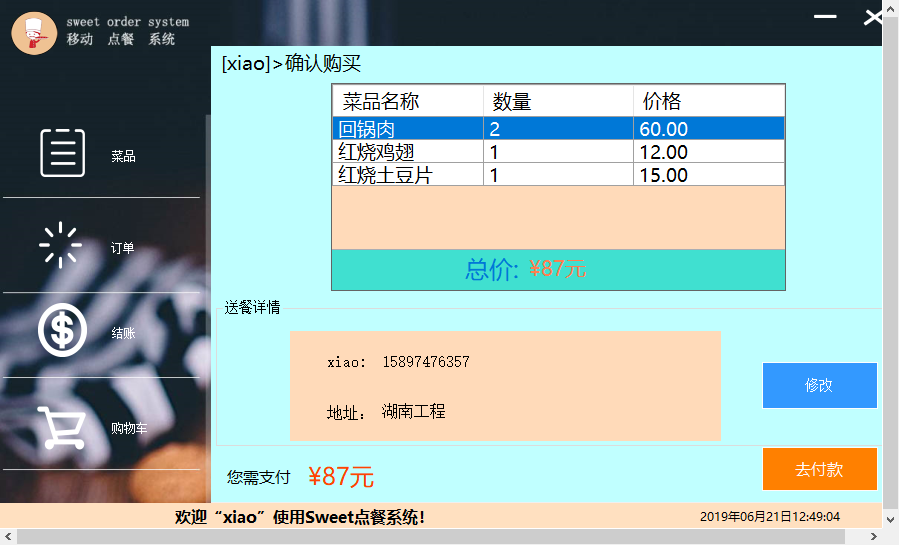Open the 订单 orders spinner icon

(60, 245)
